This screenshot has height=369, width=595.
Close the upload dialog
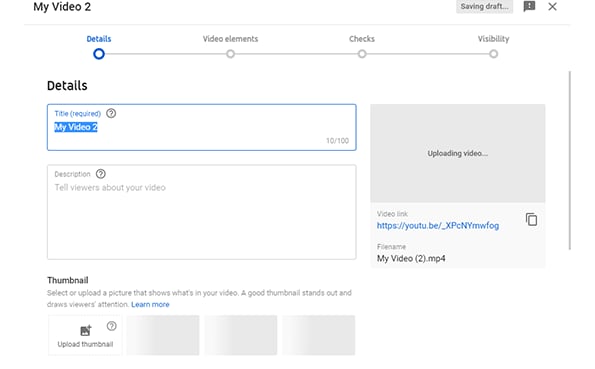552,6
